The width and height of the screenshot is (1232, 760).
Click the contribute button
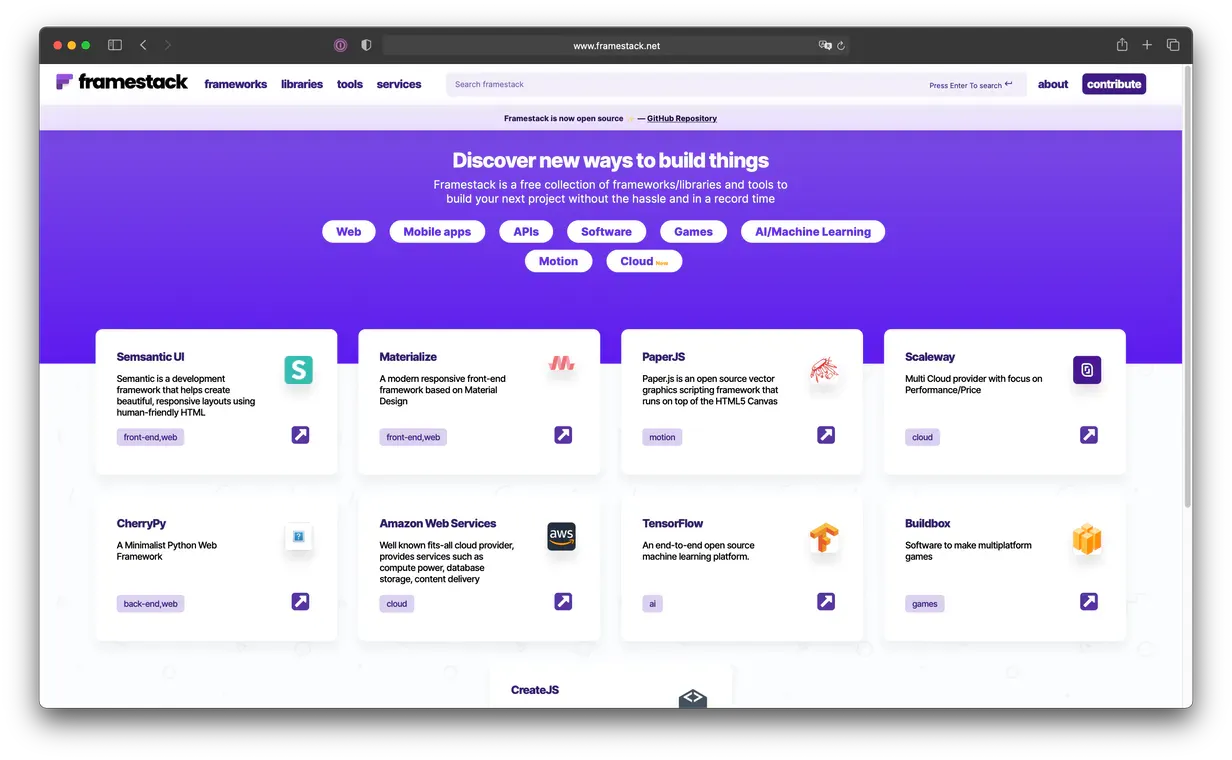pyautogui.click(x=1113, y=84)
